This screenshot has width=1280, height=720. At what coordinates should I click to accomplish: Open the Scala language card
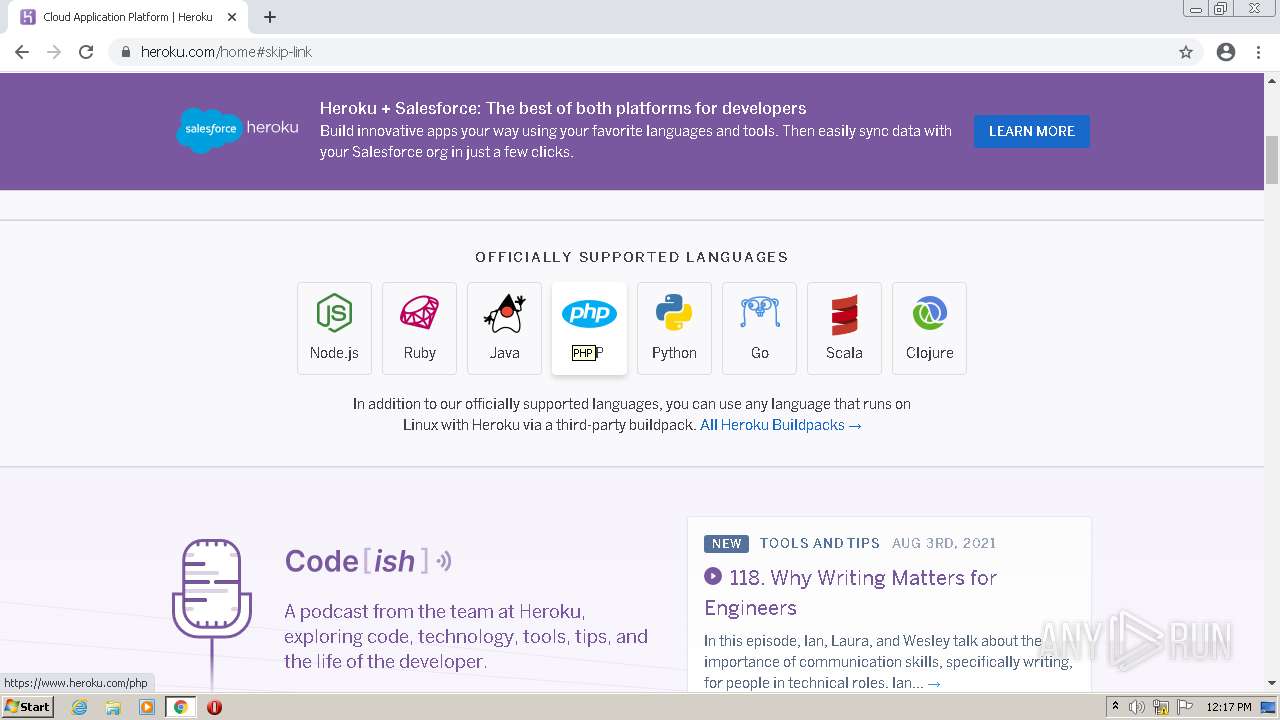coord(844,328)
